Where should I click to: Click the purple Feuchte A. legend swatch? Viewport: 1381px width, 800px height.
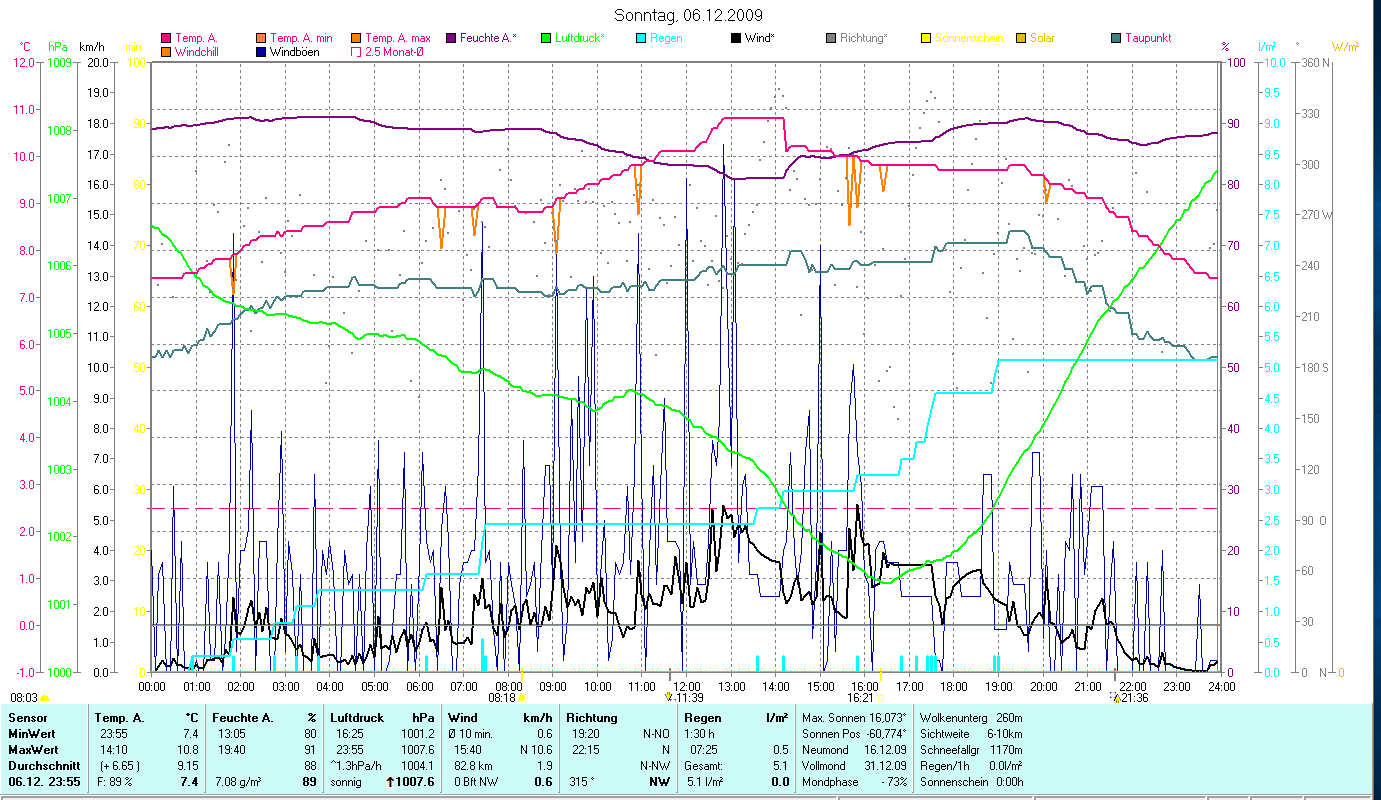pyautogui.click(x=451, y=38)
